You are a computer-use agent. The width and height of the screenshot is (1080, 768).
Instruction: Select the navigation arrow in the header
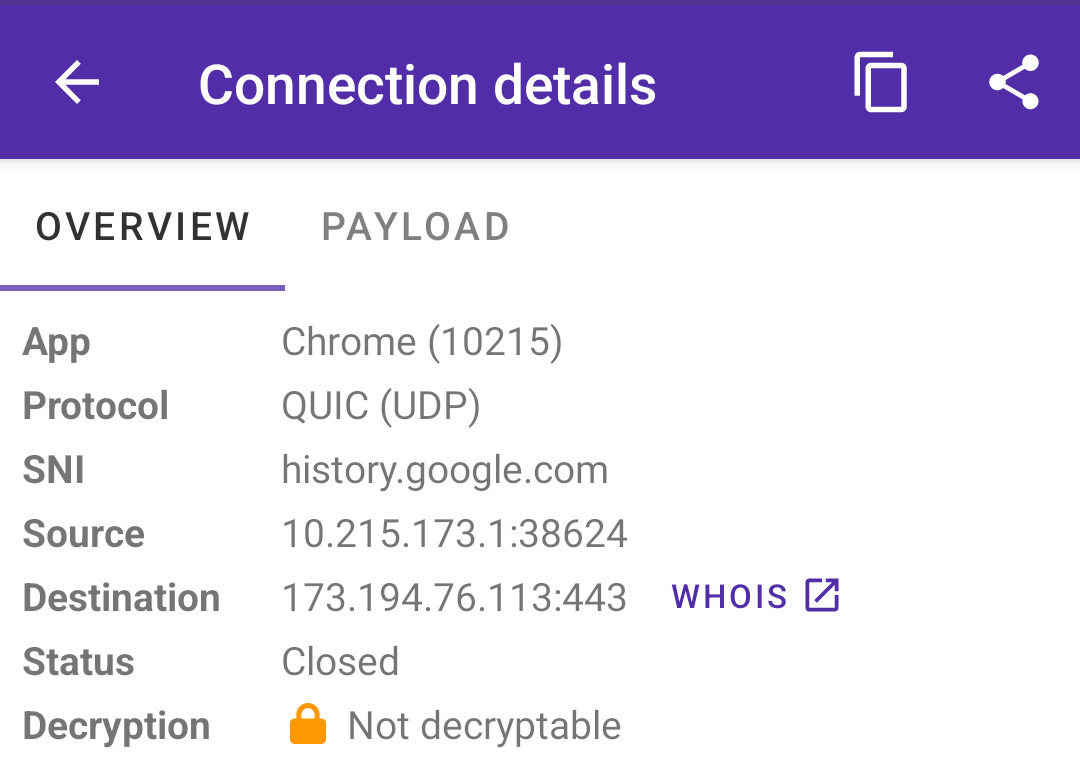coord(76,83)
